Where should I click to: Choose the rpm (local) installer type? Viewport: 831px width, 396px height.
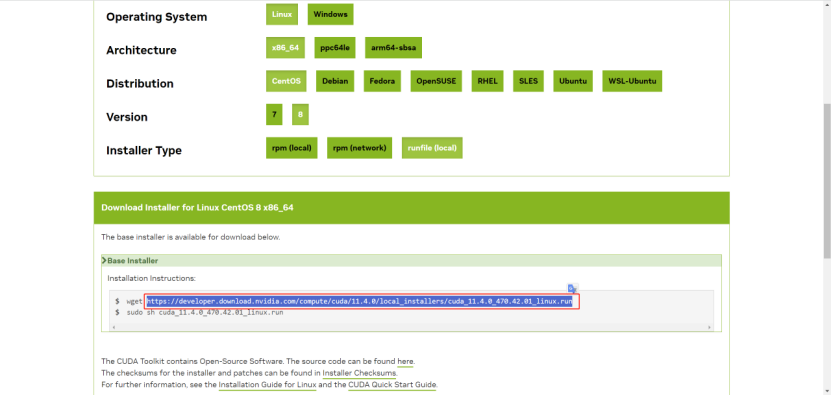(x=291, y=148)
